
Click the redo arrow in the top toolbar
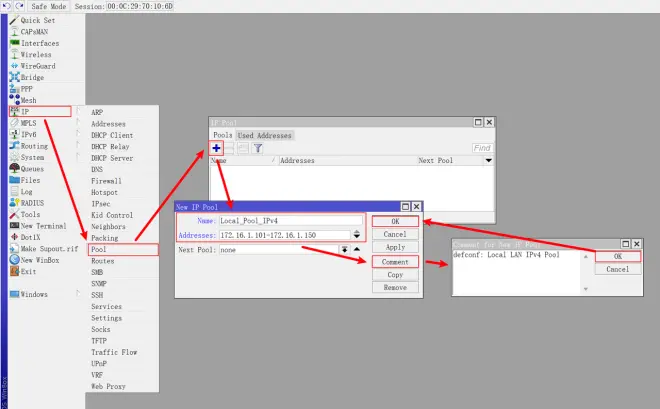[19, 6]
